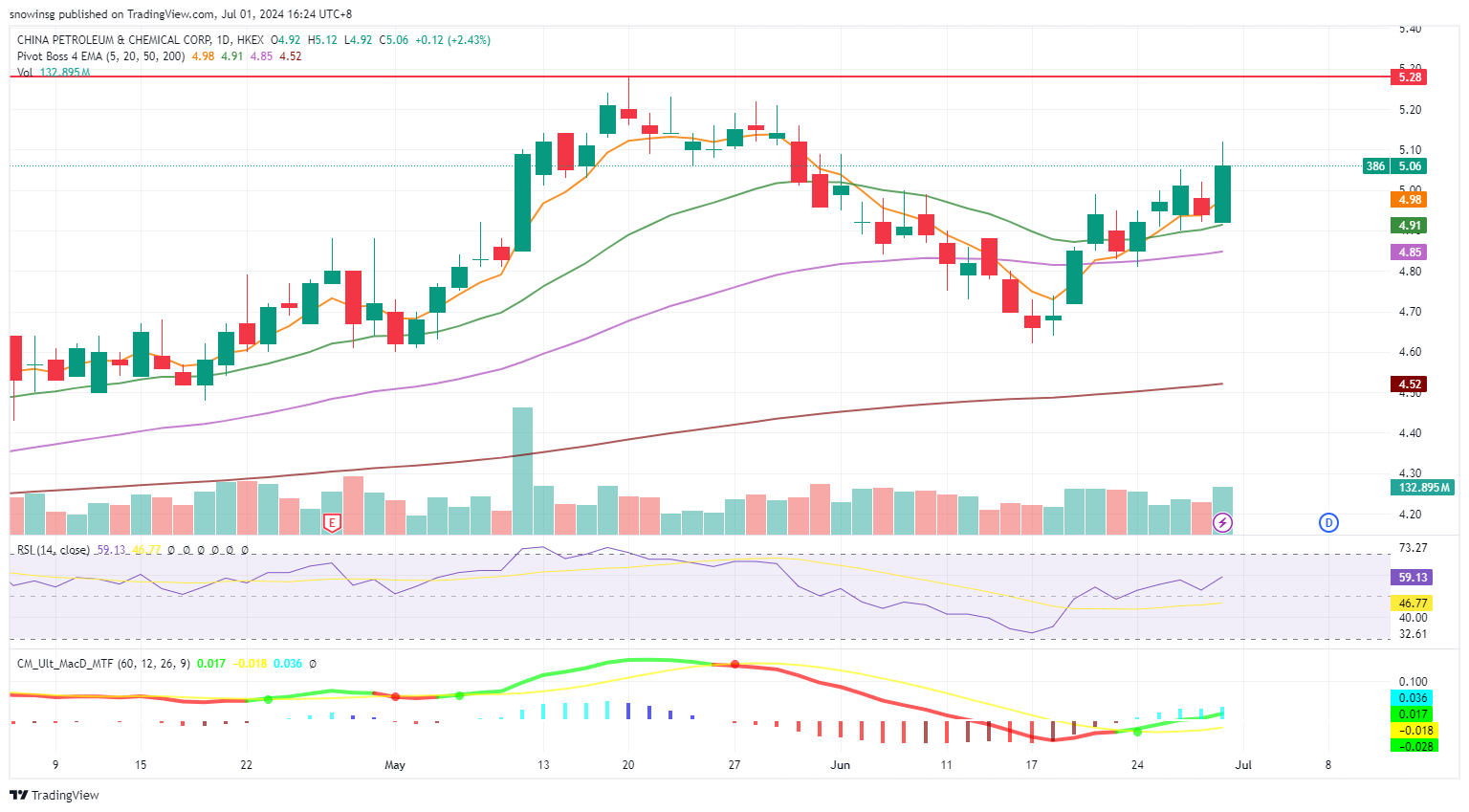
Task: Click the dark red 4.52 EMA label
Action: click(1410, 384)
